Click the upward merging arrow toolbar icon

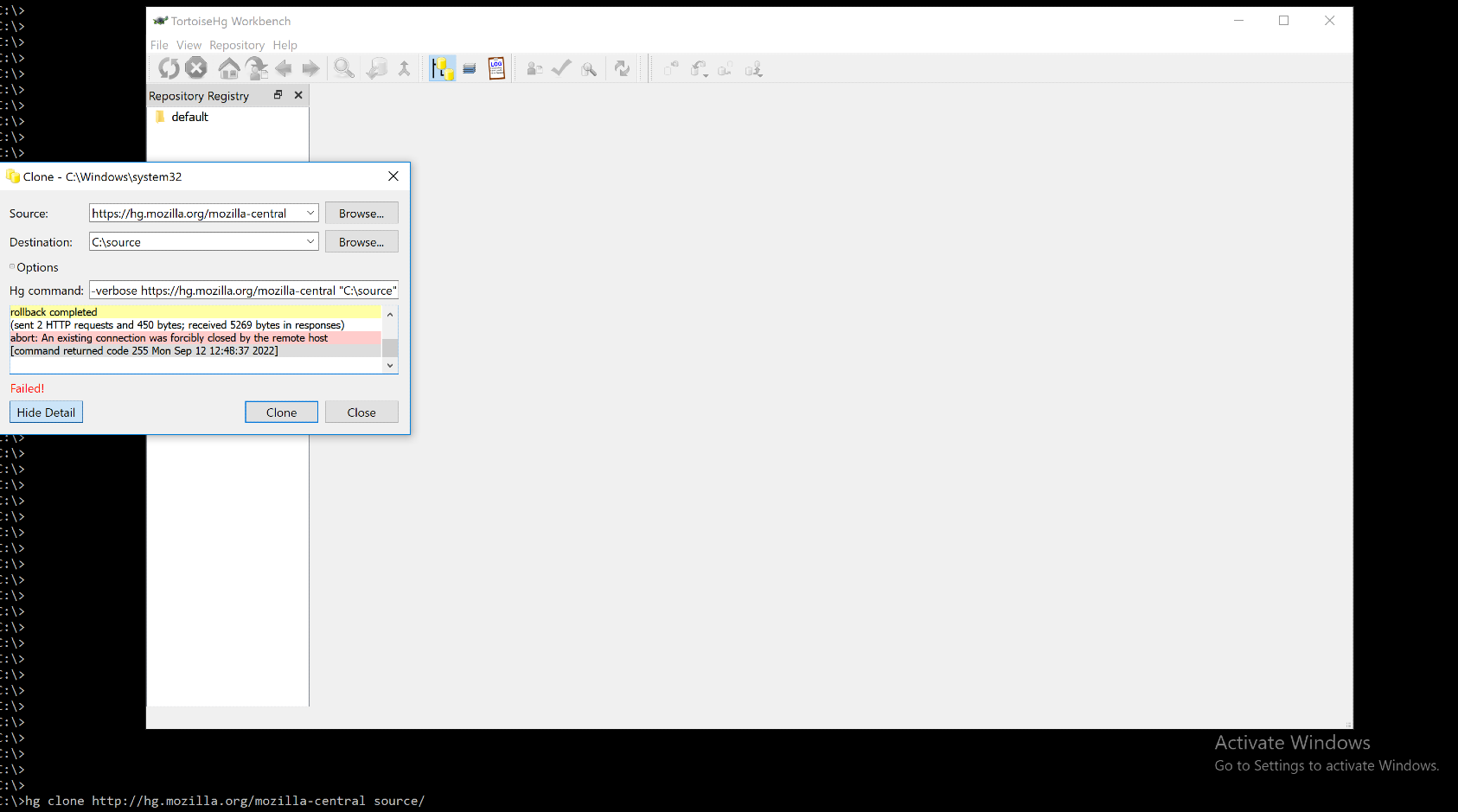tap(404, 68)
